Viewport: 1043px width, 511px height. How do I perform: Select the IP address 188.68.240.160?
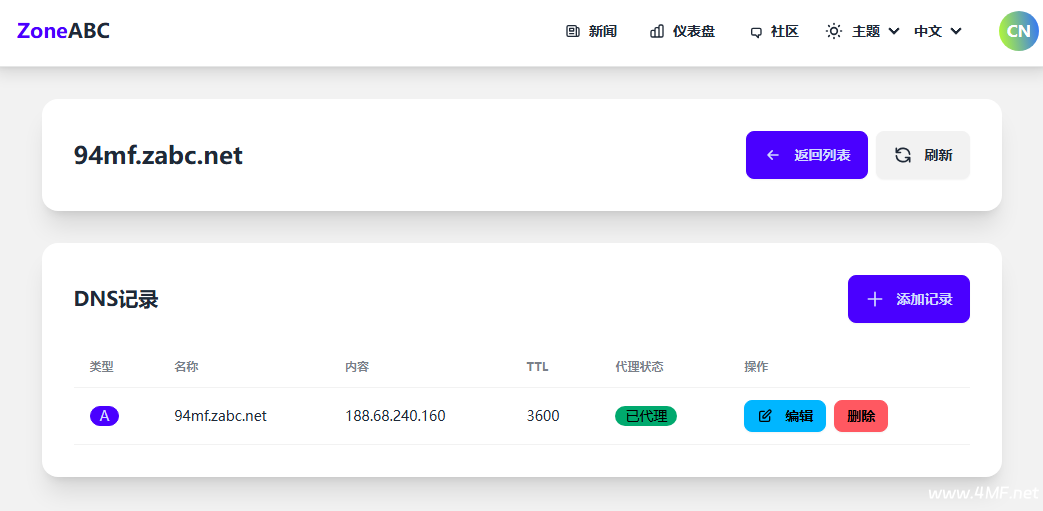point(395,416)
